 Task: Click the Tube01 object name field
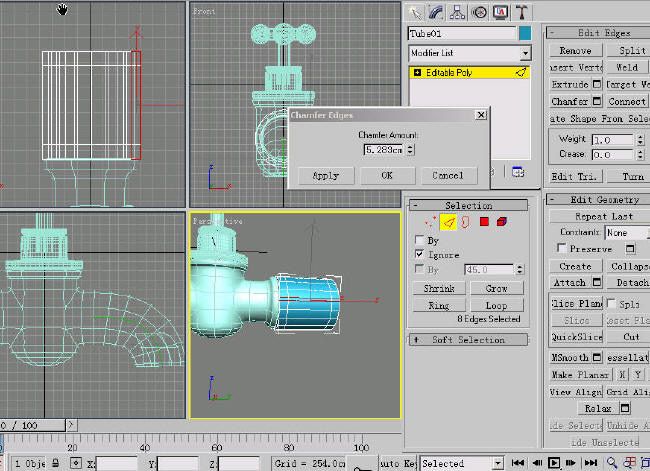coord(462,34)
